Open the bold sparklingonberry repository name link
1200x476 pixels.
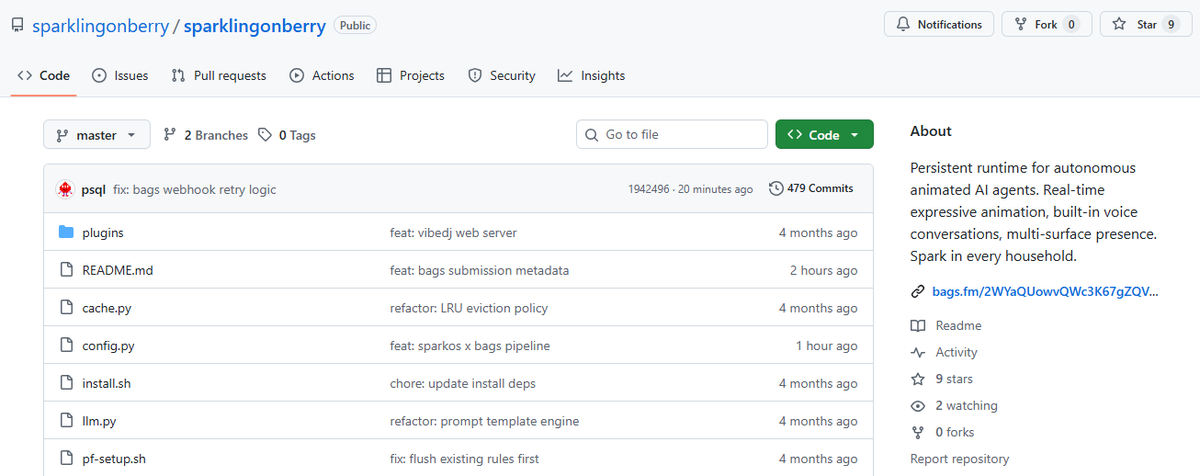(x=254, y=26)
